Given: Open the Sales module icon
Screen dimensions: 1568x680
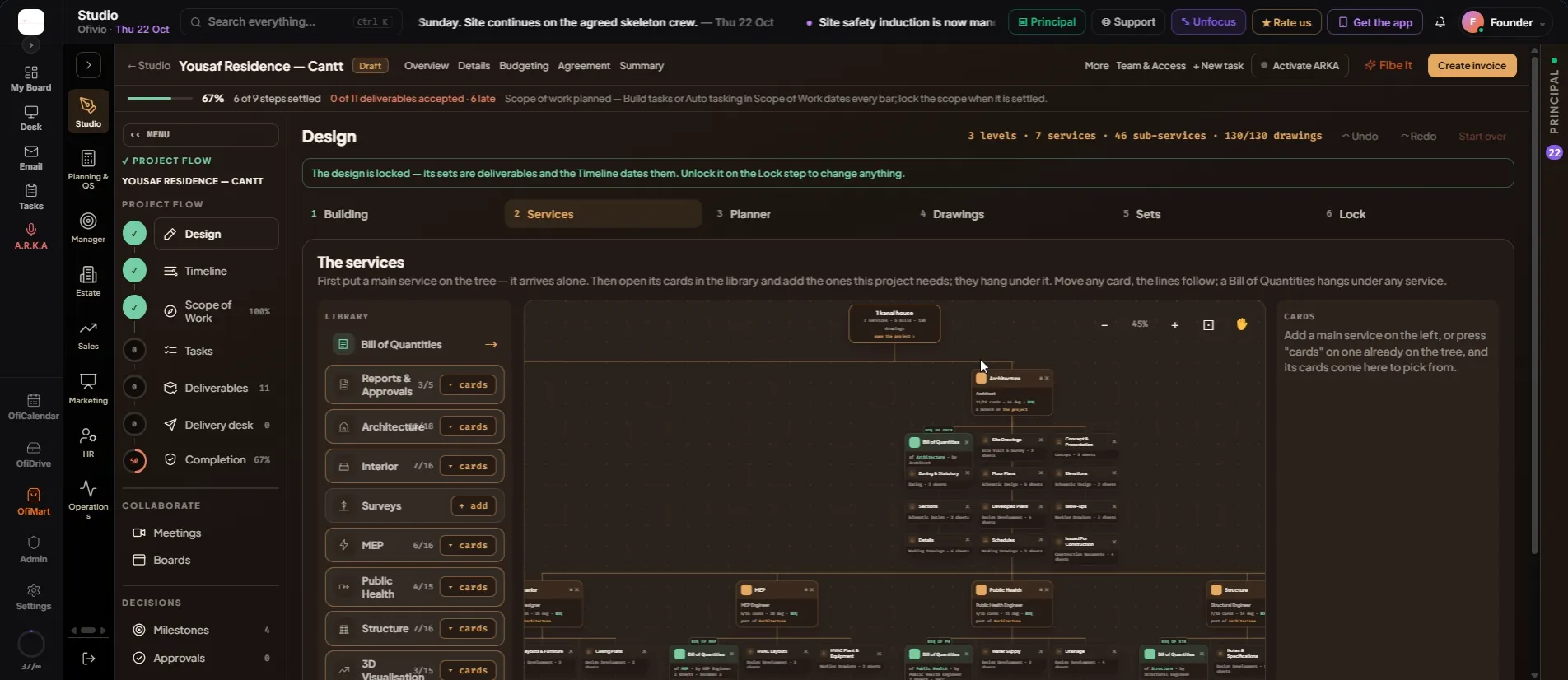Looking at the screenshot, I should [88, 335].
